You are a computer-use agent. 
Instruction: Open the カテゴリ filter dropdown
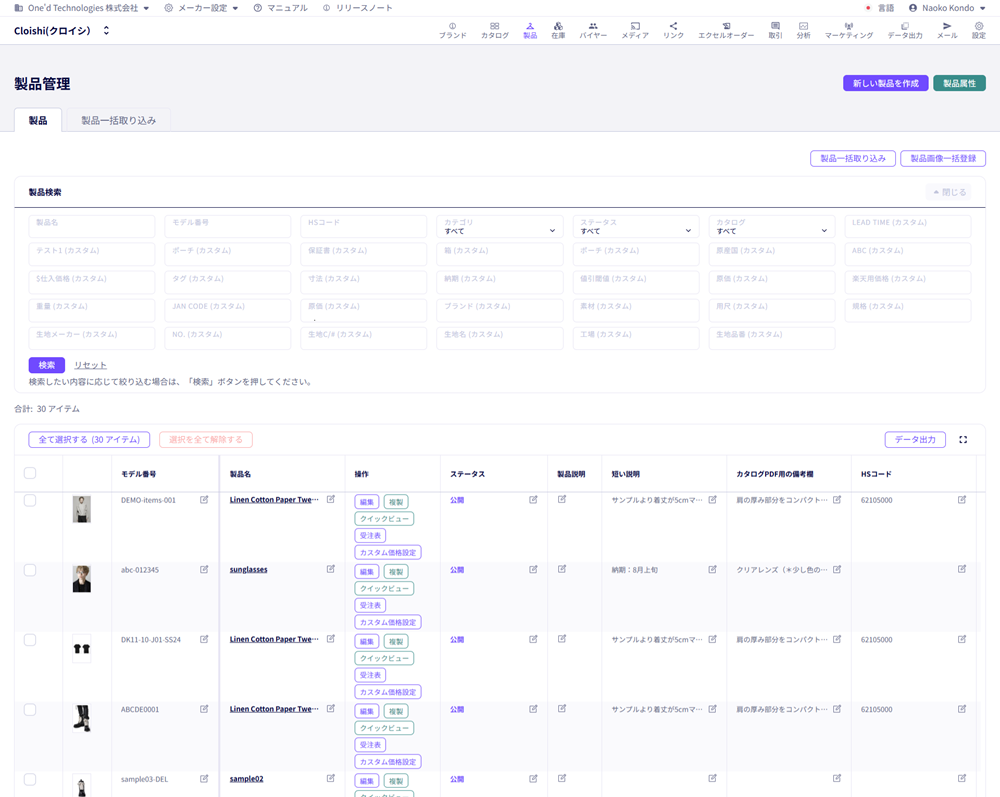(499, 226)
